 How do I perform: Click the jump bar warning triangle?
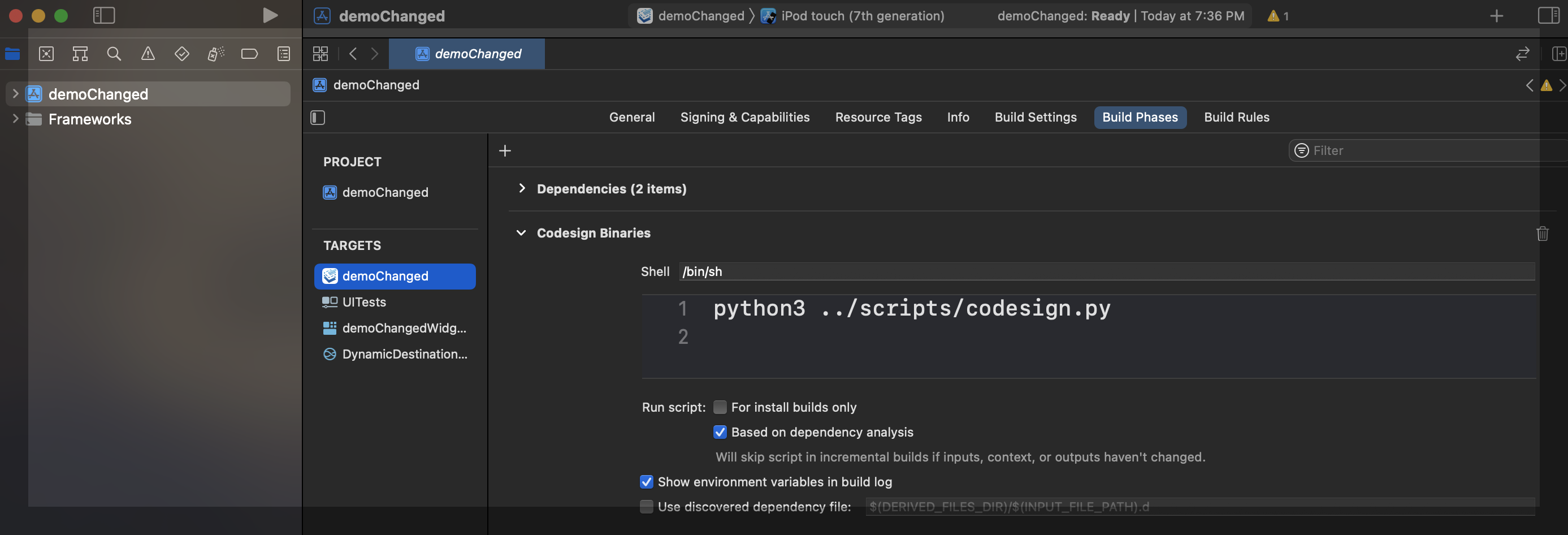pos(1546,85)
